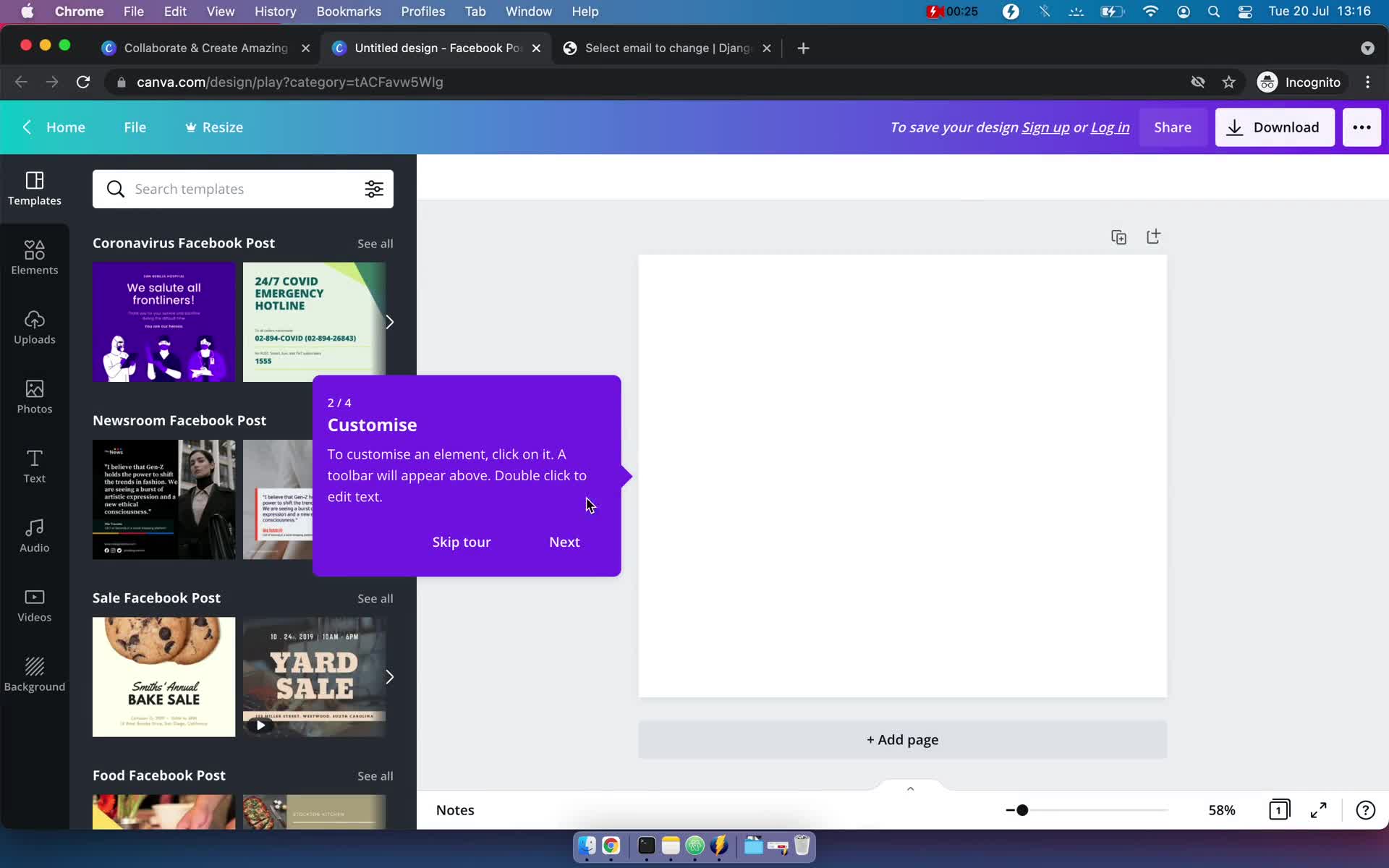
Task: Expand more Coronavirus Facebook Post templates
Action: pos(390,322)
